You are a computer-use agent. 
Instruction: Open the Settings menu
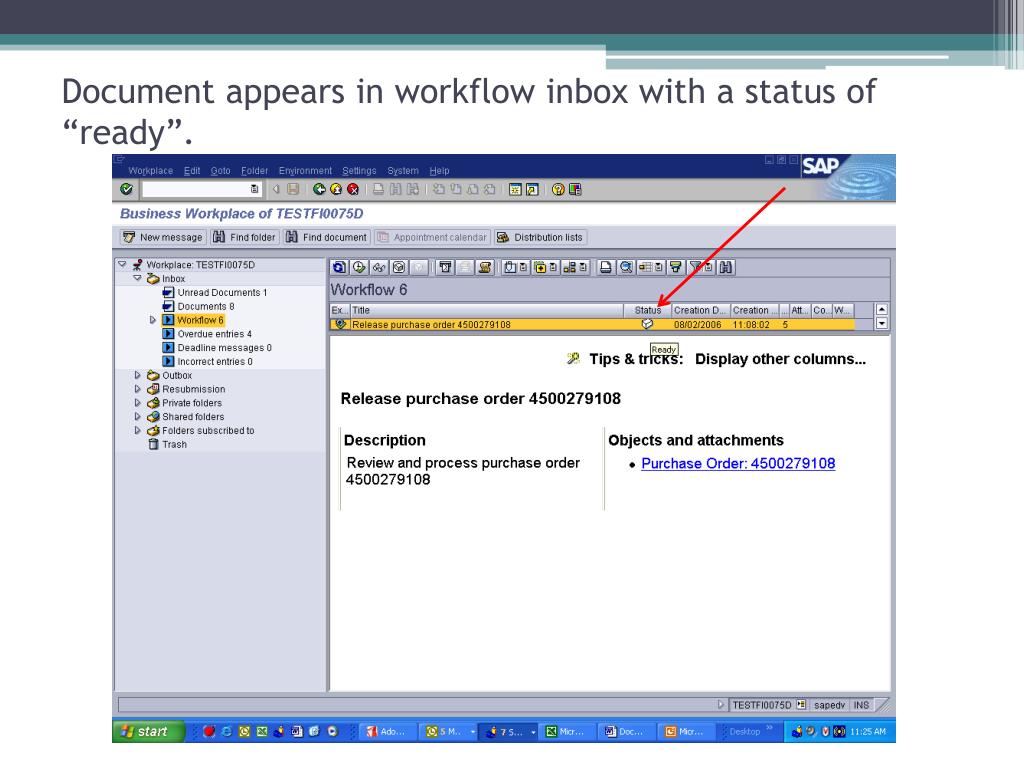pyautogui.click(x=359, y=170)
